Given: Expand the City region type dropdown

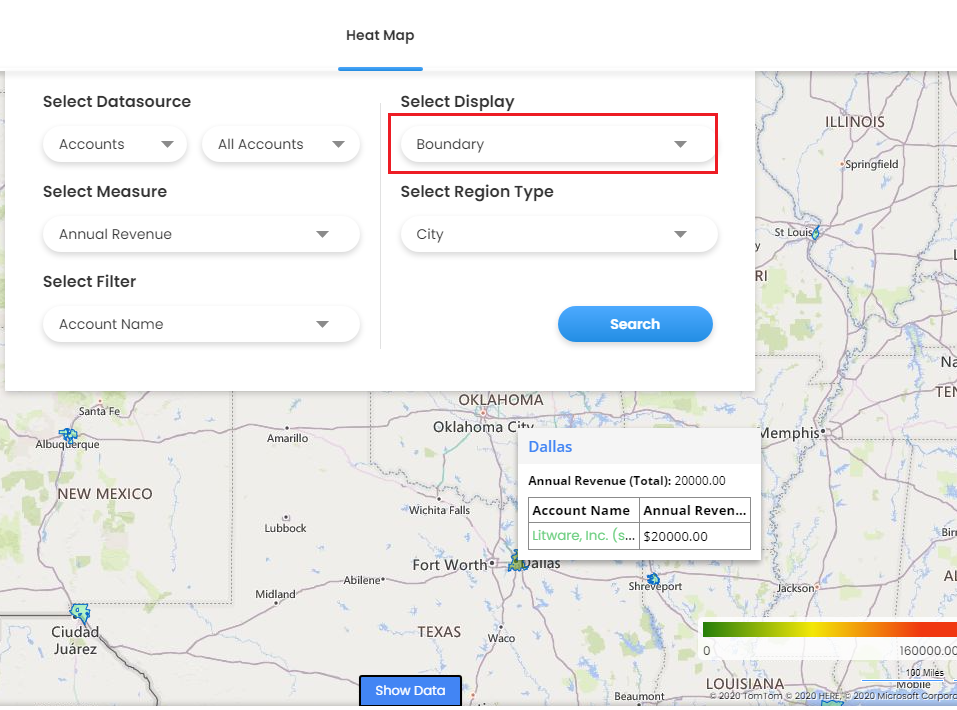Looking at the screenshot, I should coord(558,234).
